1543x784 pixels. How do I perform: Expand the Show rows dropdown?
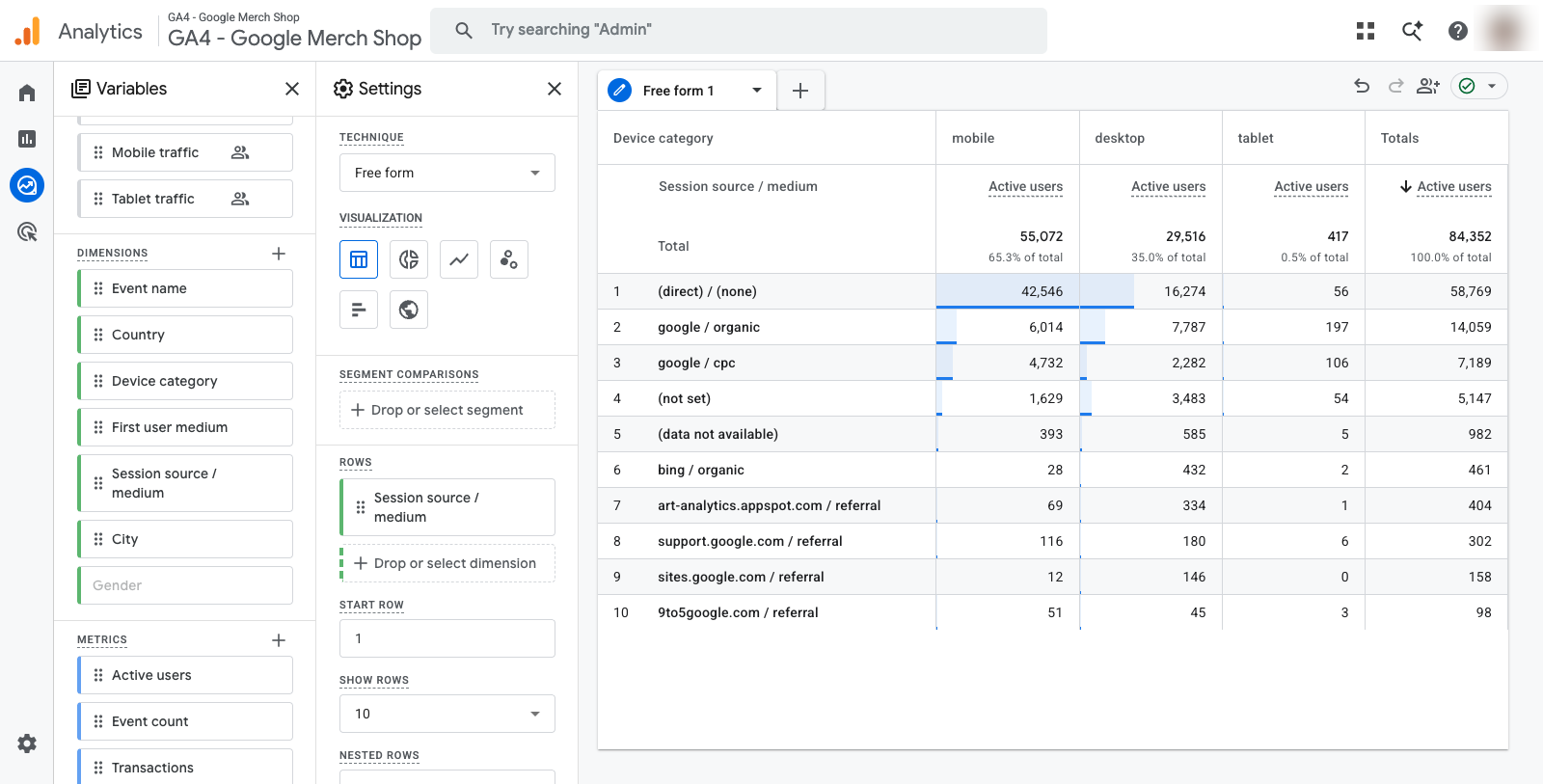pyautogui.click(x=447, y=714)
